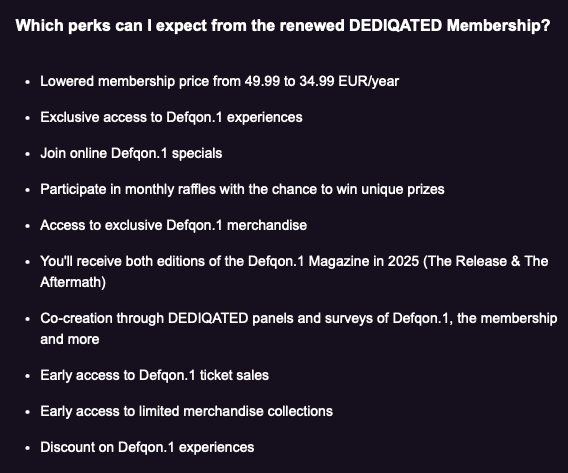Click the bullet before Join online specials

(28, 154)
